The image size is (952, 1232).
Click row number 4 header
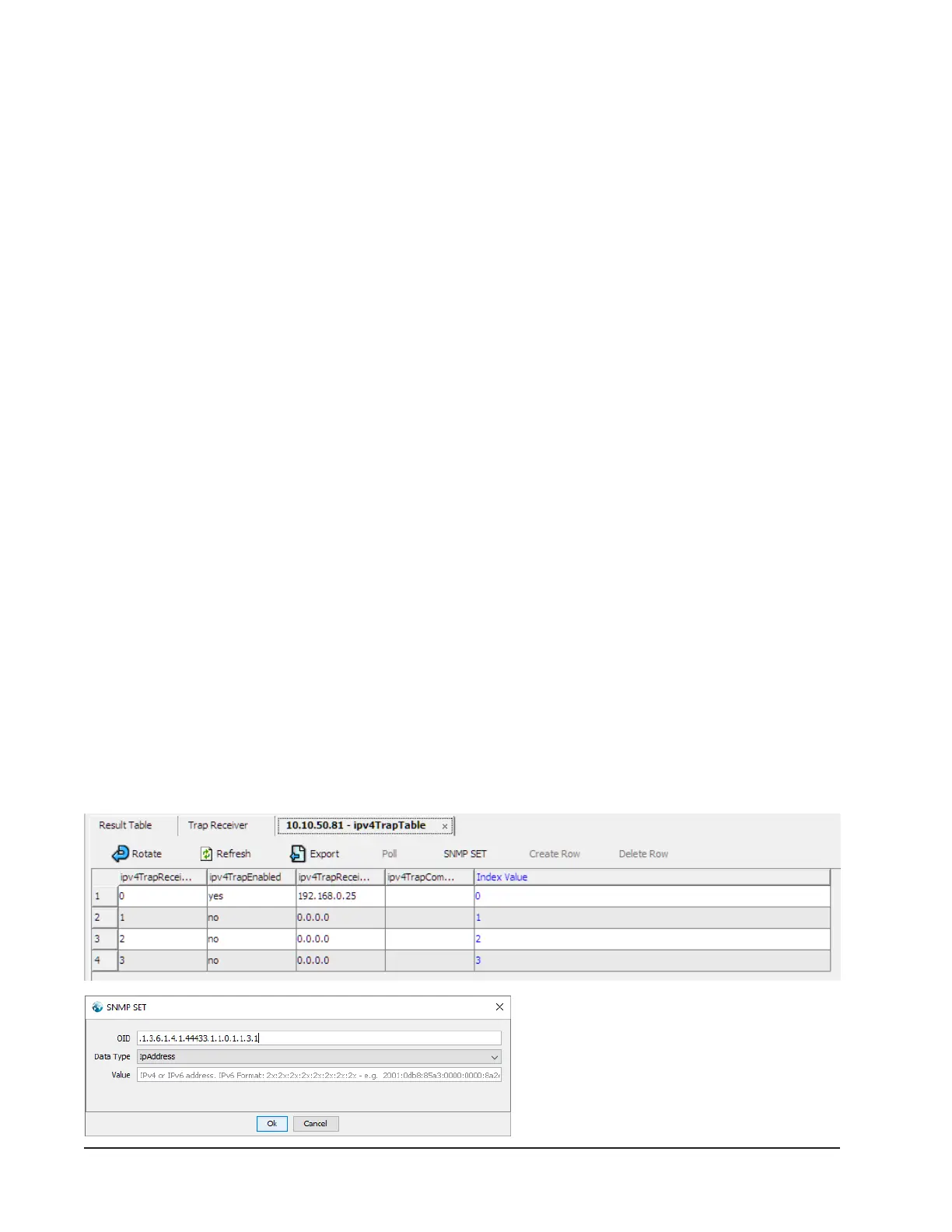[x=104, y=961]
